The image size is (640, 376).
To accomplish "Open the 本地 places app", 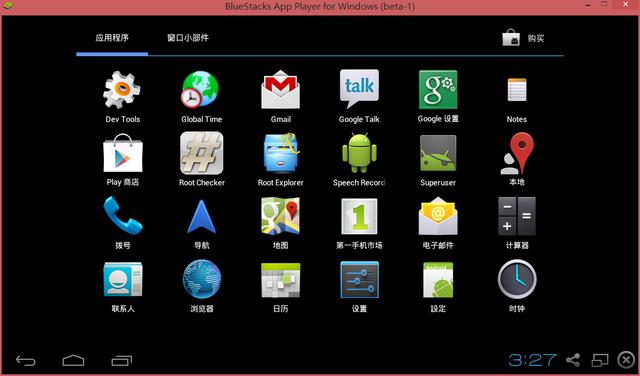I will click(517, 153).
